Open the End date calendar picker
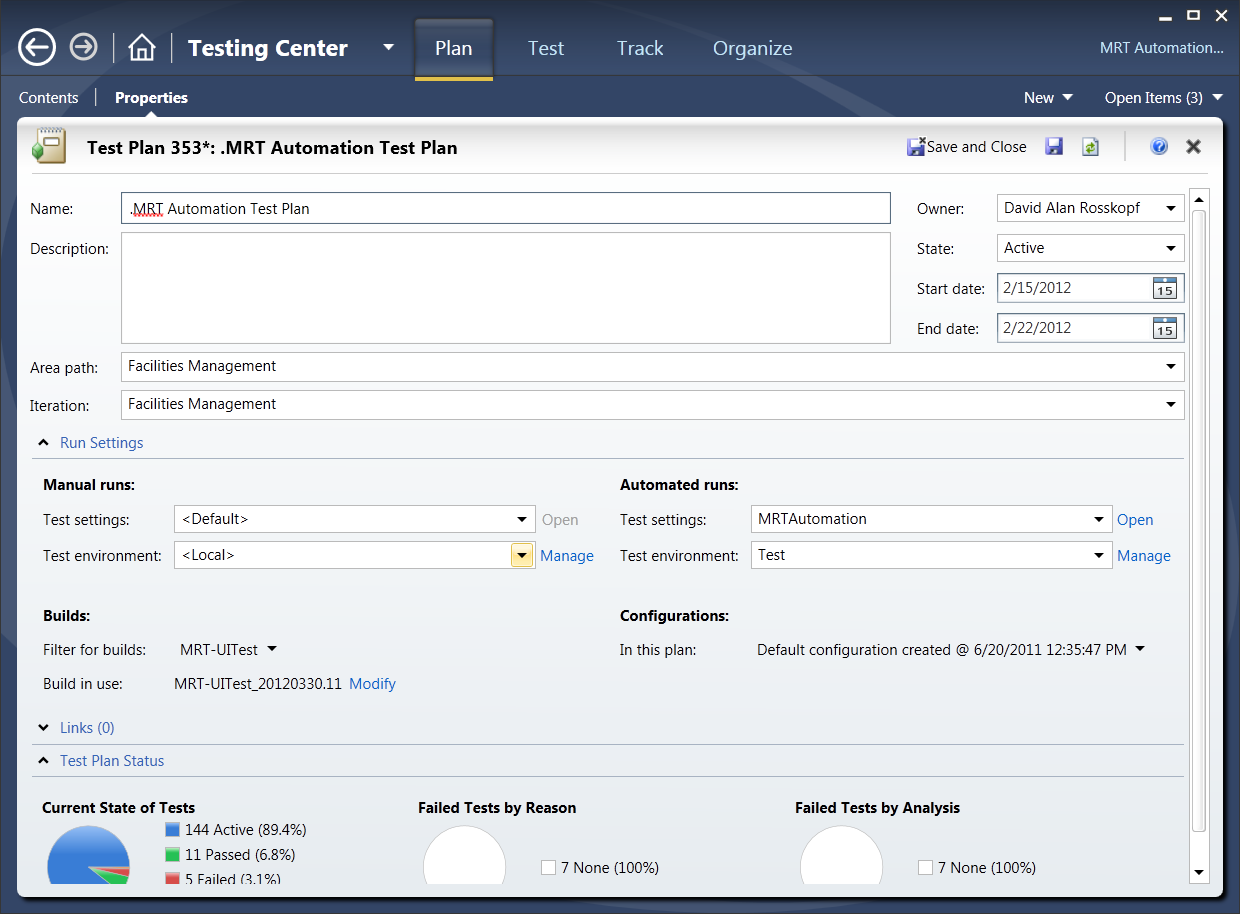Image resolution: width=1240 pixels, height=914 pixels. 1164,328
